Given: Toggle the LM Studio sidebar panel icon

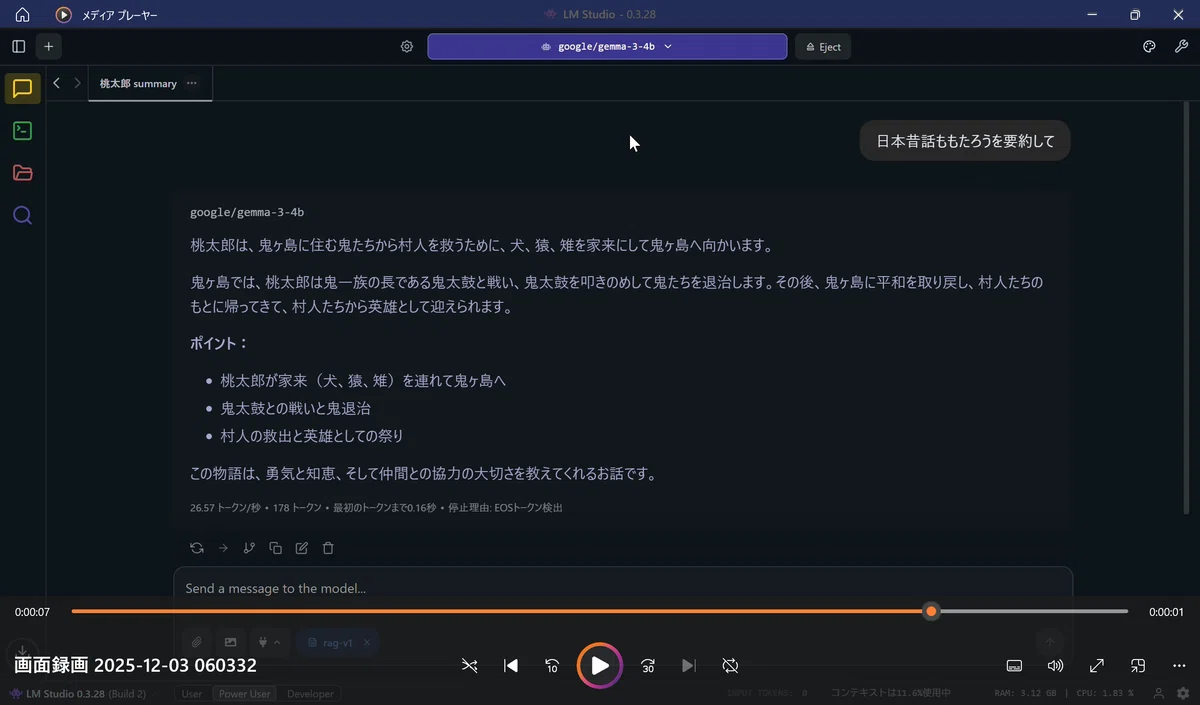Looking at the screenshot, I should [x=18, y=46].
